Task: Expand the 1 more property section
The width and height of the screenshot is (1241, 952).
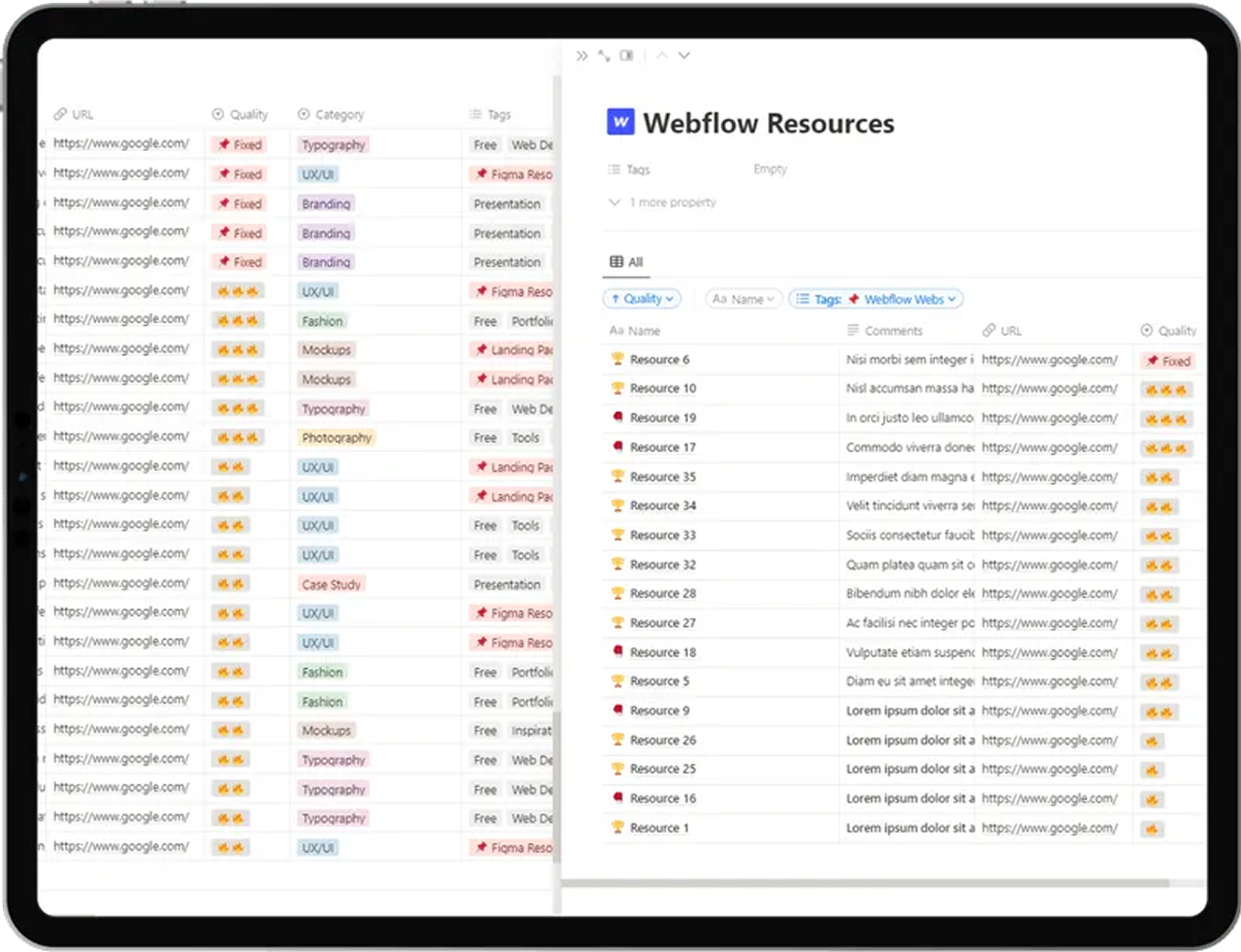Action: pyautogui.click(x=663, y=202)
